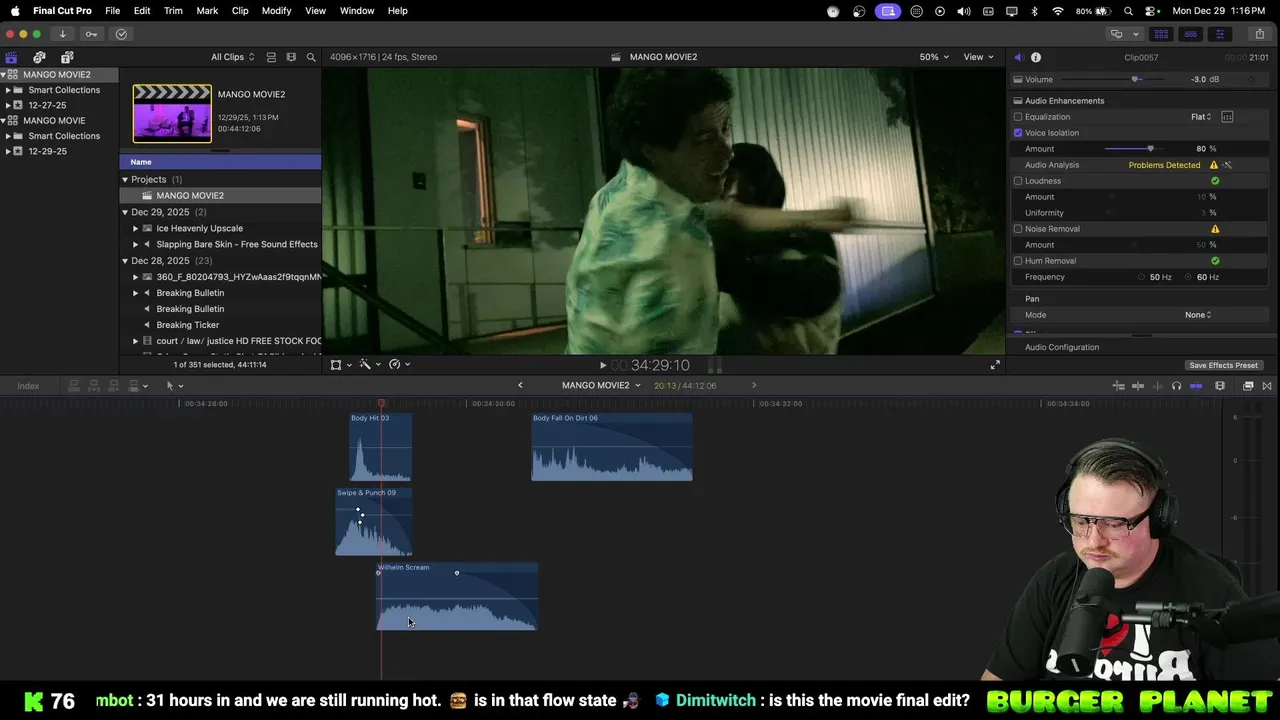
Task: Open the Trim menu
Action: pyautogui.click(x=173, y=11)
